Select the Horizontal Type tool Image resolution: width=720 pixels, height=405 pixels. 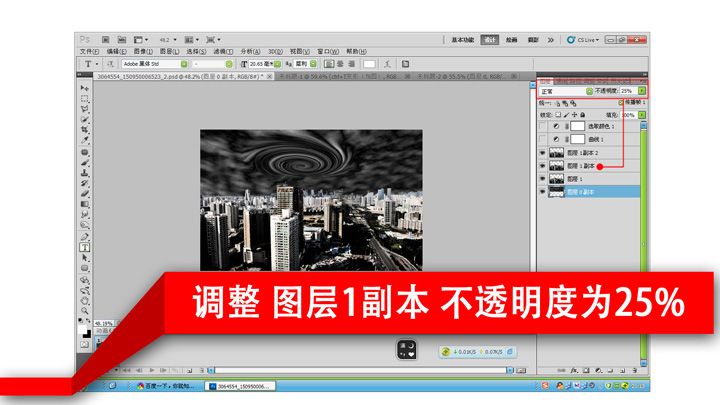(84, 247)
